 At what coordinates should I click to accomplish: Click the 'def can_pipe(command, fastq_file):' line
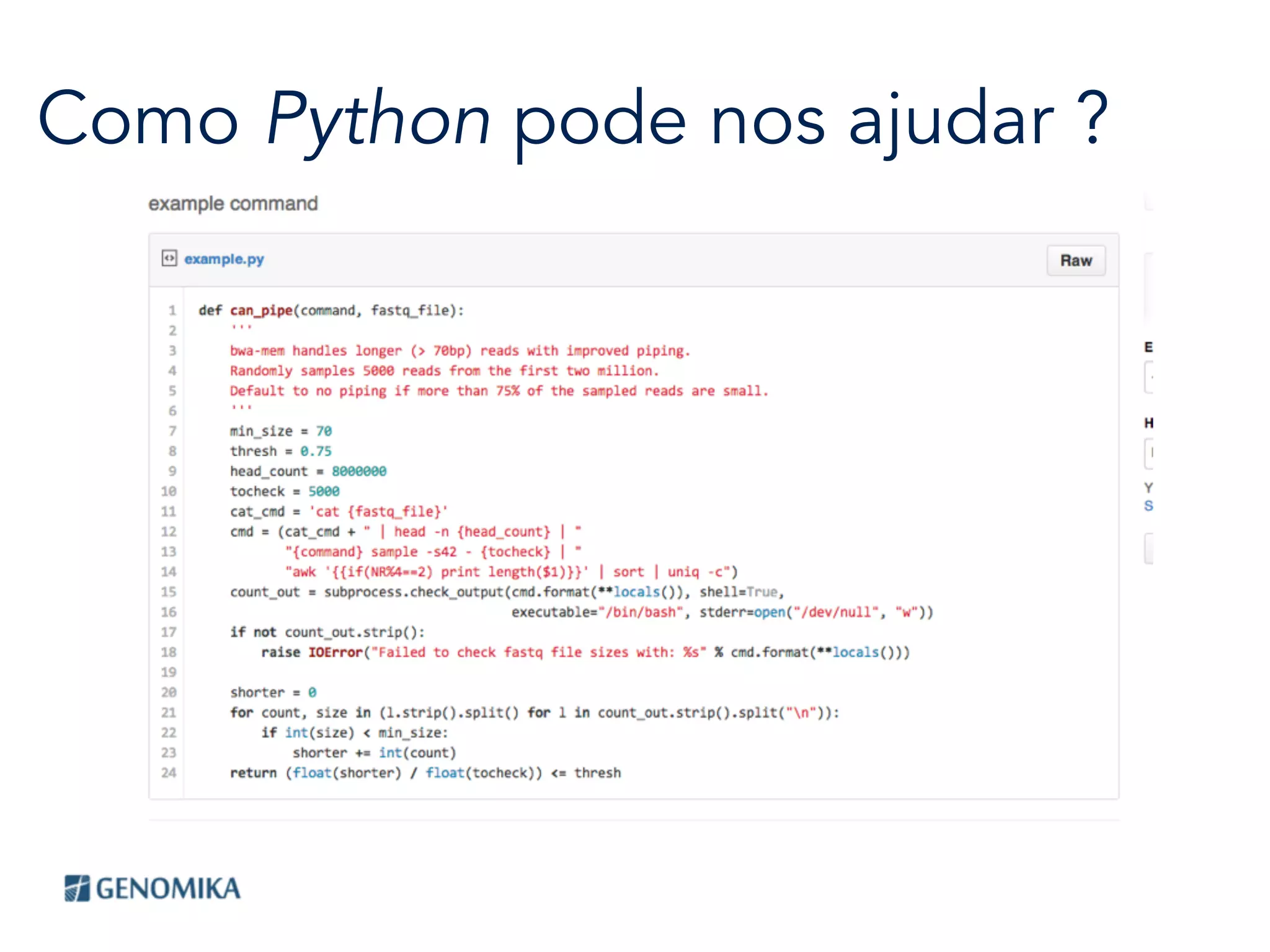331,311
